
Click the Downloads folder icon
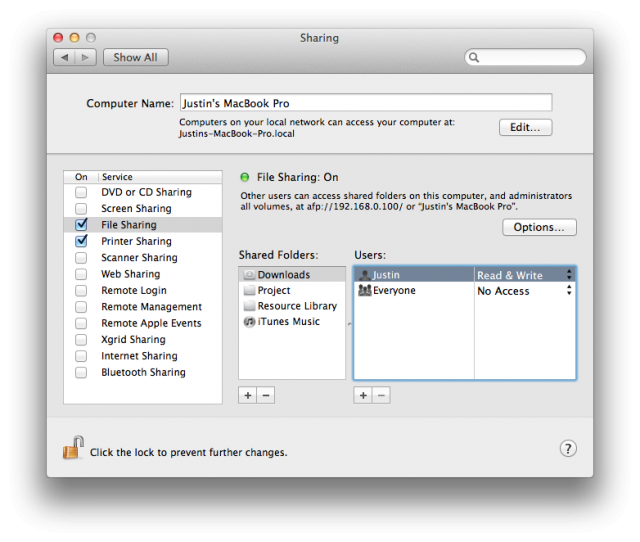[x=249, y=275]
